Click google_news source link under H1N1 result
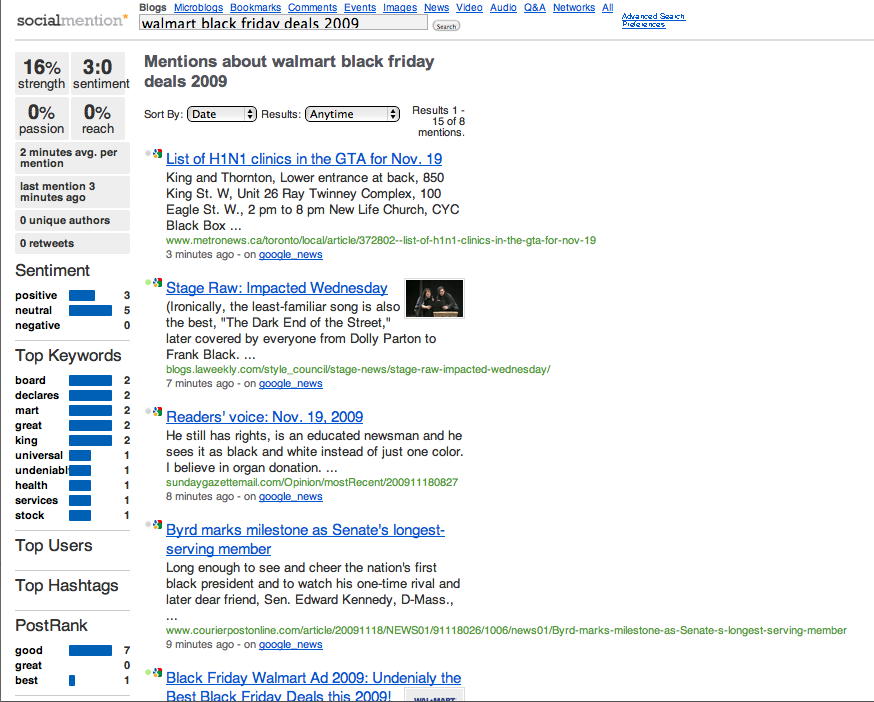This screenshot has height=702, width=874. tap(290, 255)
